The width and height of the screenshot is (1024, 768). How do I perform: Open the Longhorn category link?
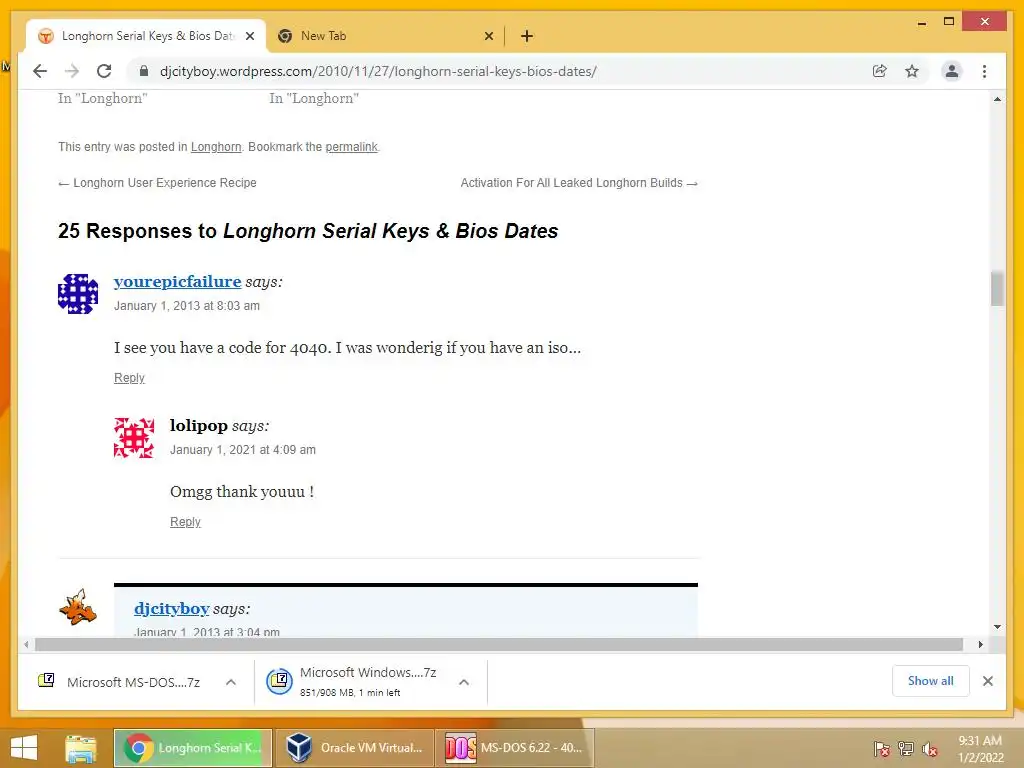[x=216, y=147]
